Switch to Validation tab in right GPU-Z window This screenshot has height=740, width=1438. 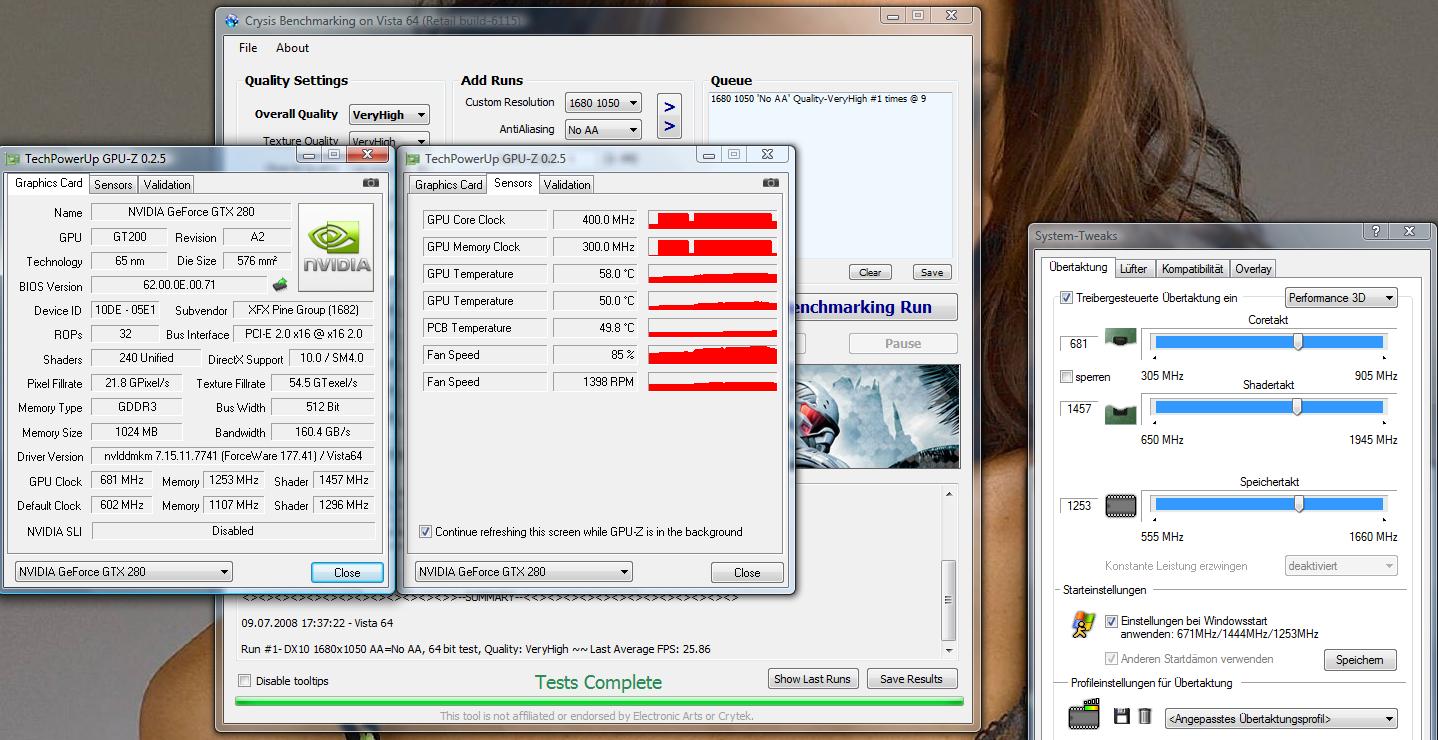567,184
